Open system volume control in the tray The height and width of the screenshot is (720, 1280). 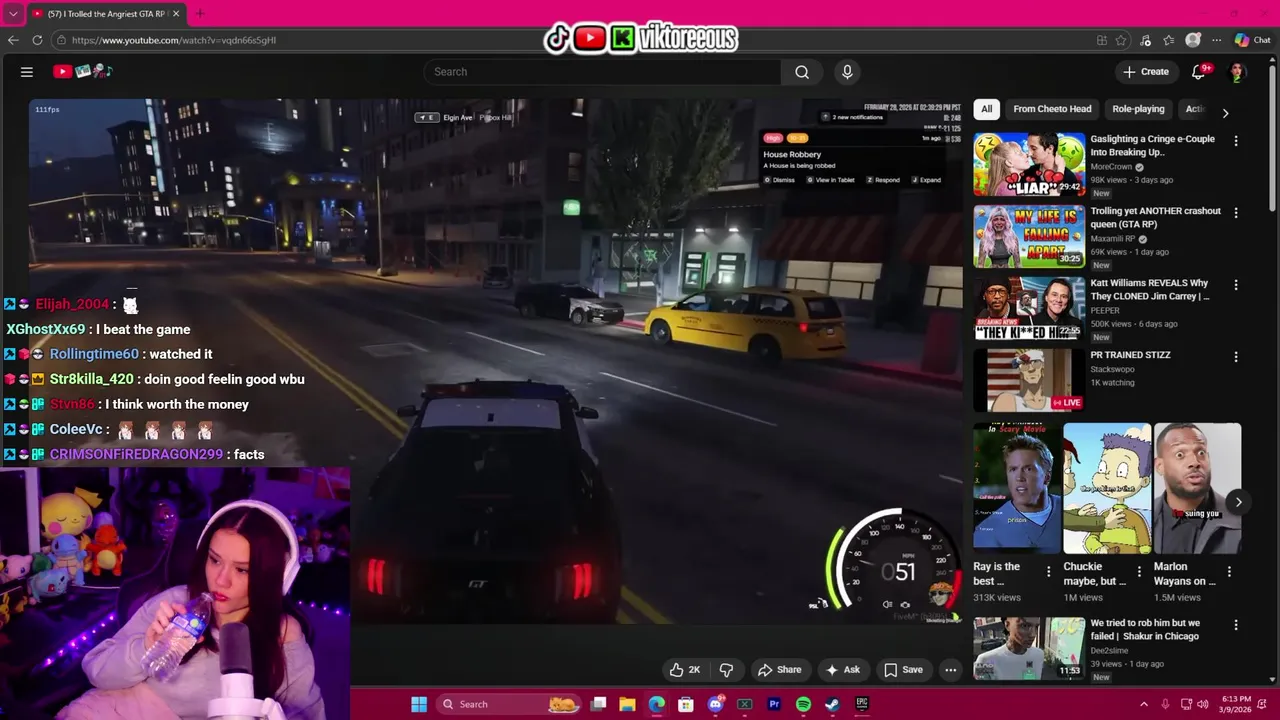(1203, 704)
